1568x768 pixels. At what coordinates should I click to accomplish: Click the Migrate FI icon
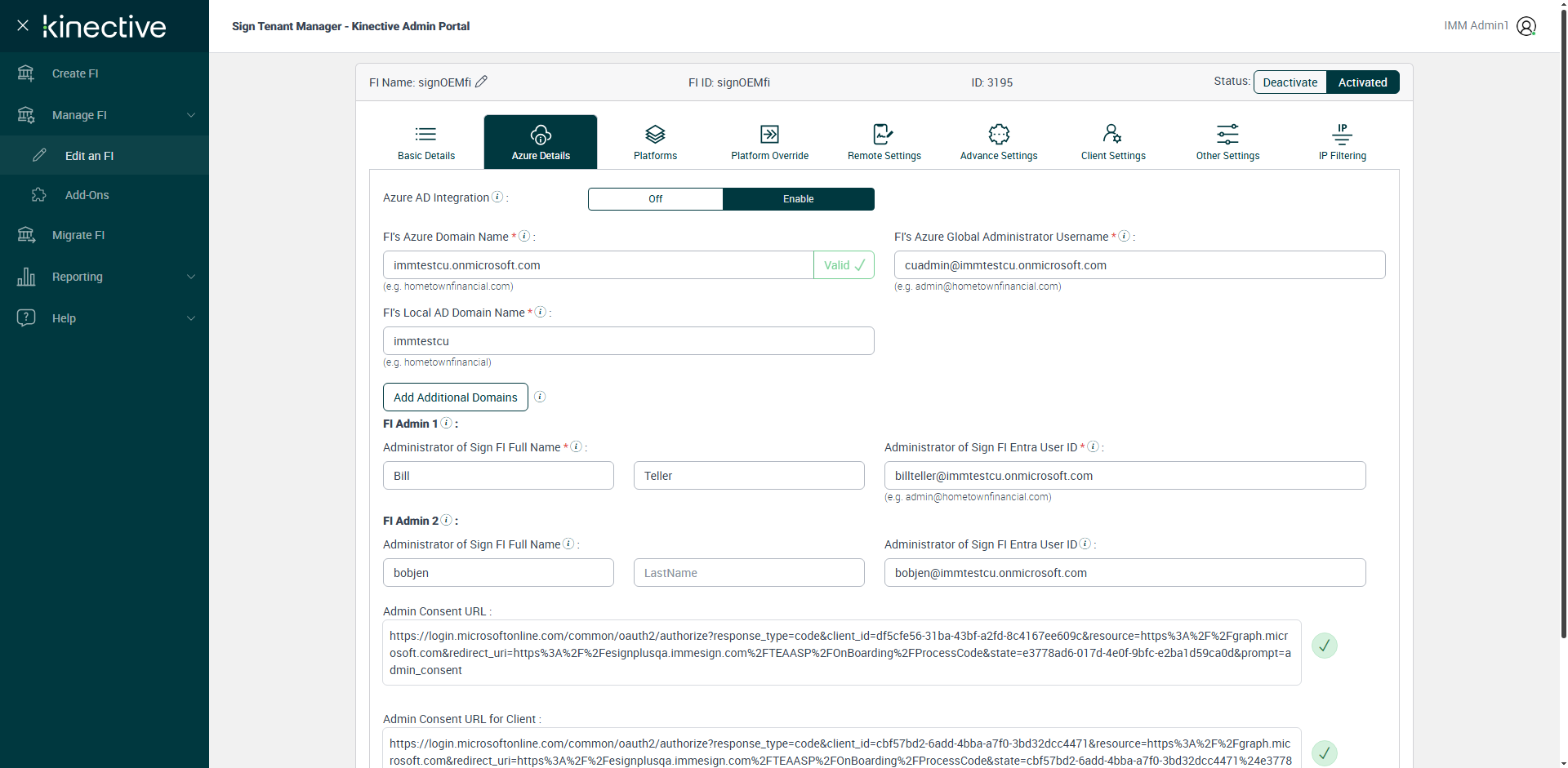tap(26, 235)
